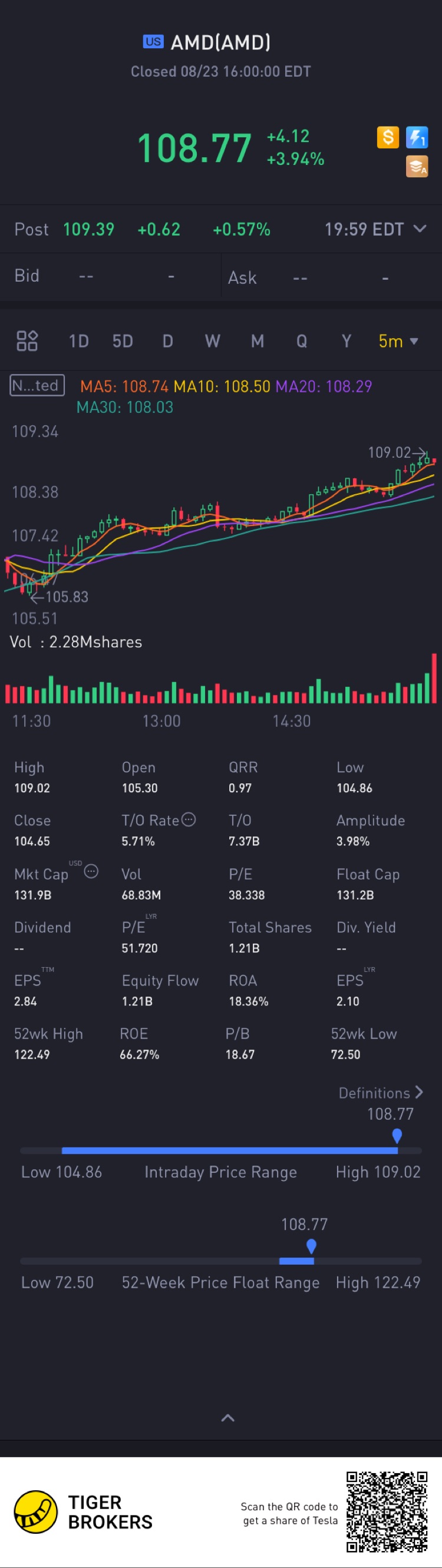The height and width of the screenshot is (1568, 442).
Task: Open the 5m interval dropdown
Action: (x=398, y=341)
